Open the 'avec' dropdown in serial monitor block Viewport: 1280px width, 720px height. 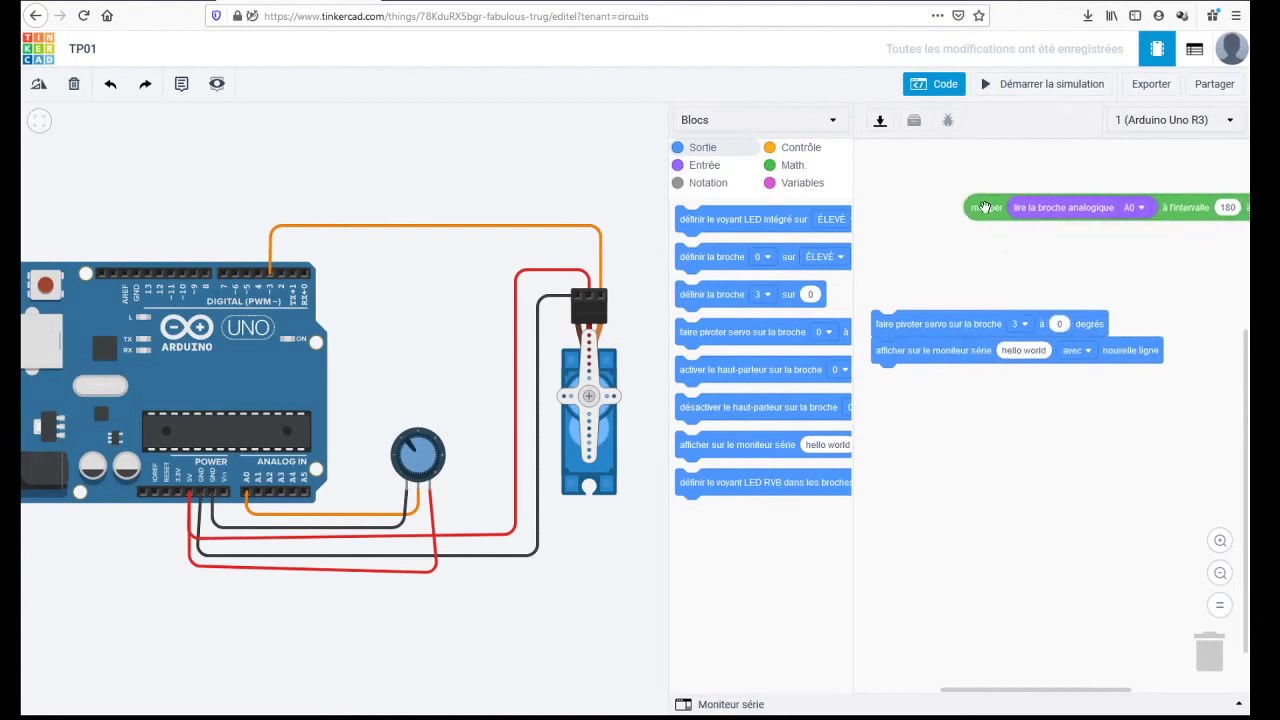coord(1077,351)
